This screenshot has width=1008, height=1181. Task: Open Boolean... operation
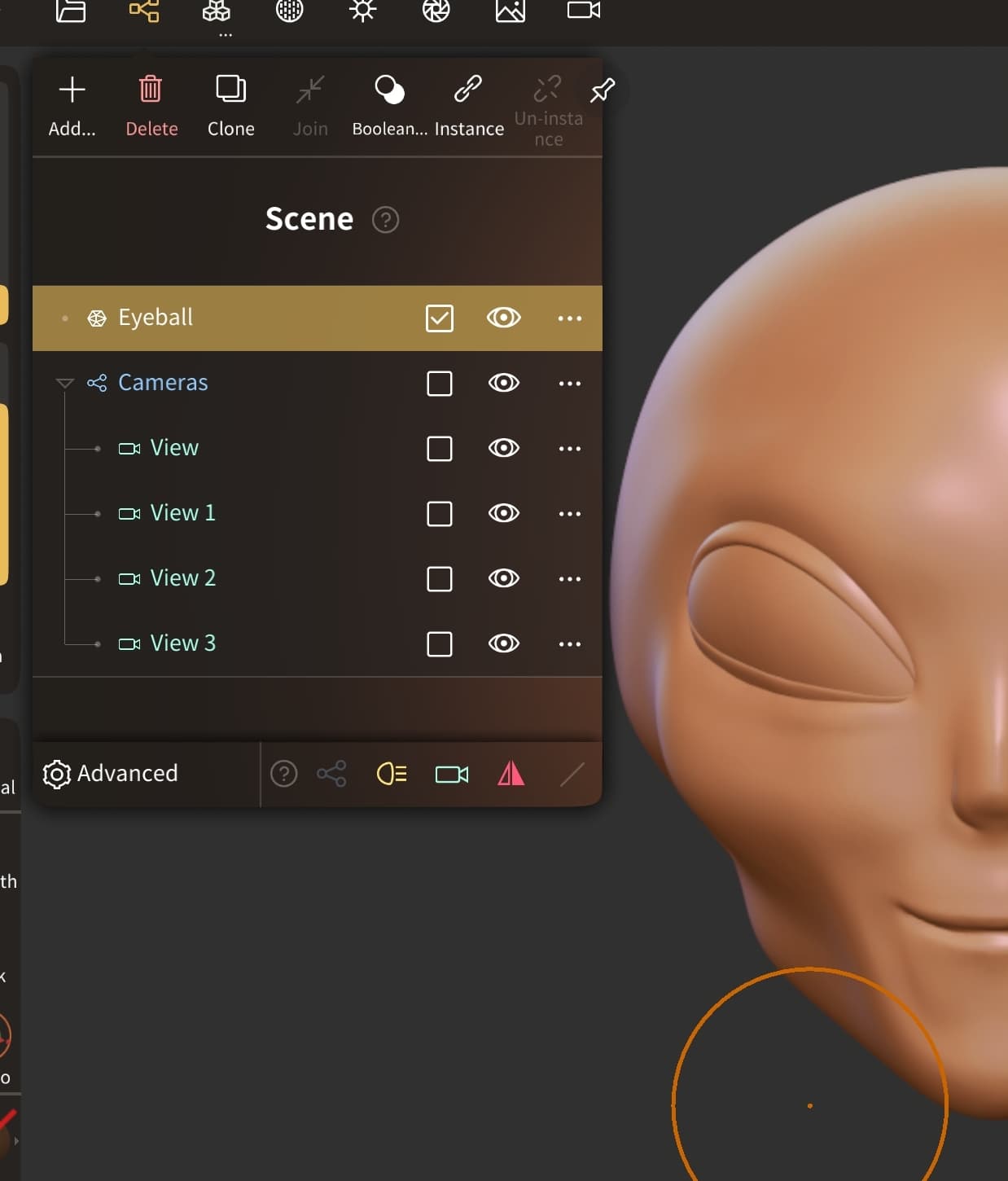[x=389, y=106]
